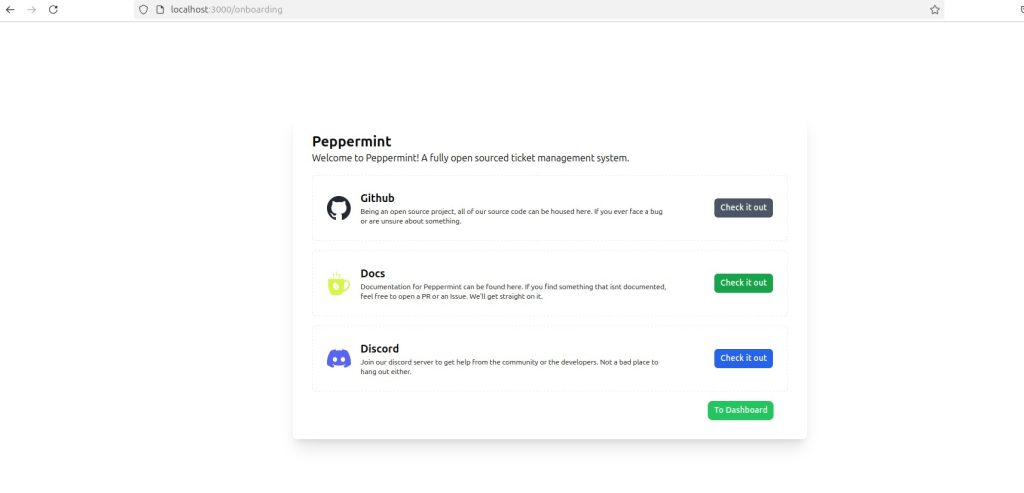Click the Docs section heading
The width and height of the screenshot is (1024, 493).
click(373, 274)
